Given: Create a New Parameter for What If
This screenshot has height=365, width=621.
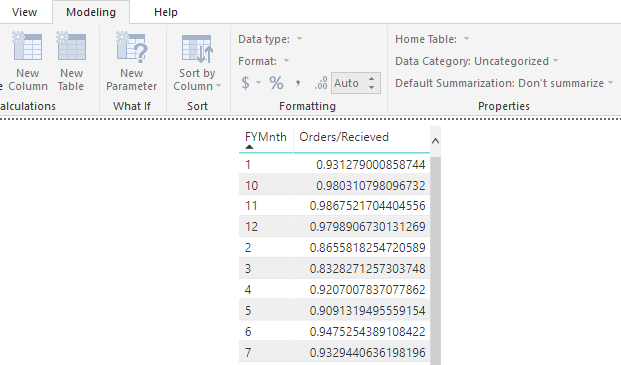Looking at the screenshot, I should (x=131, y=62).
